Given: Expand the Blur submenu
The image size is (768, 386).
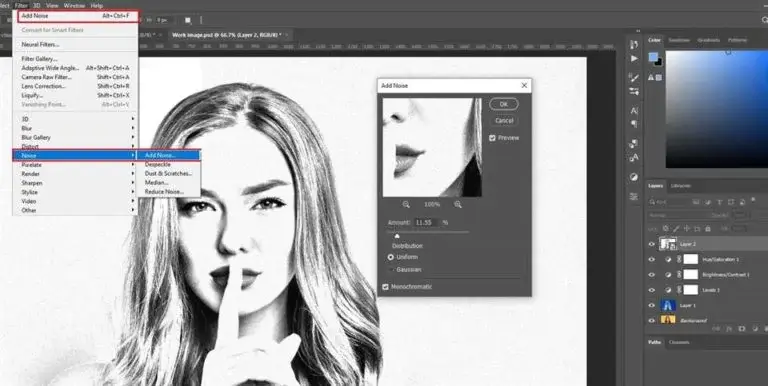Looking at the screenshot, I should tap(75, 128).
